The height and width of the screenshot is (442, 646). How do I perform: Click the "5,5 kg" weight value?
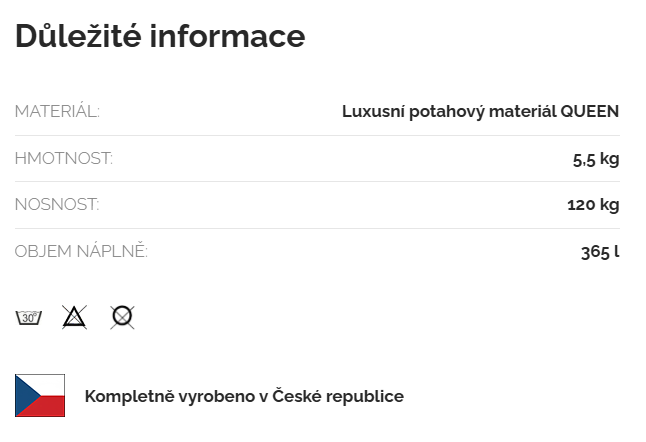[x=595, y=158]
